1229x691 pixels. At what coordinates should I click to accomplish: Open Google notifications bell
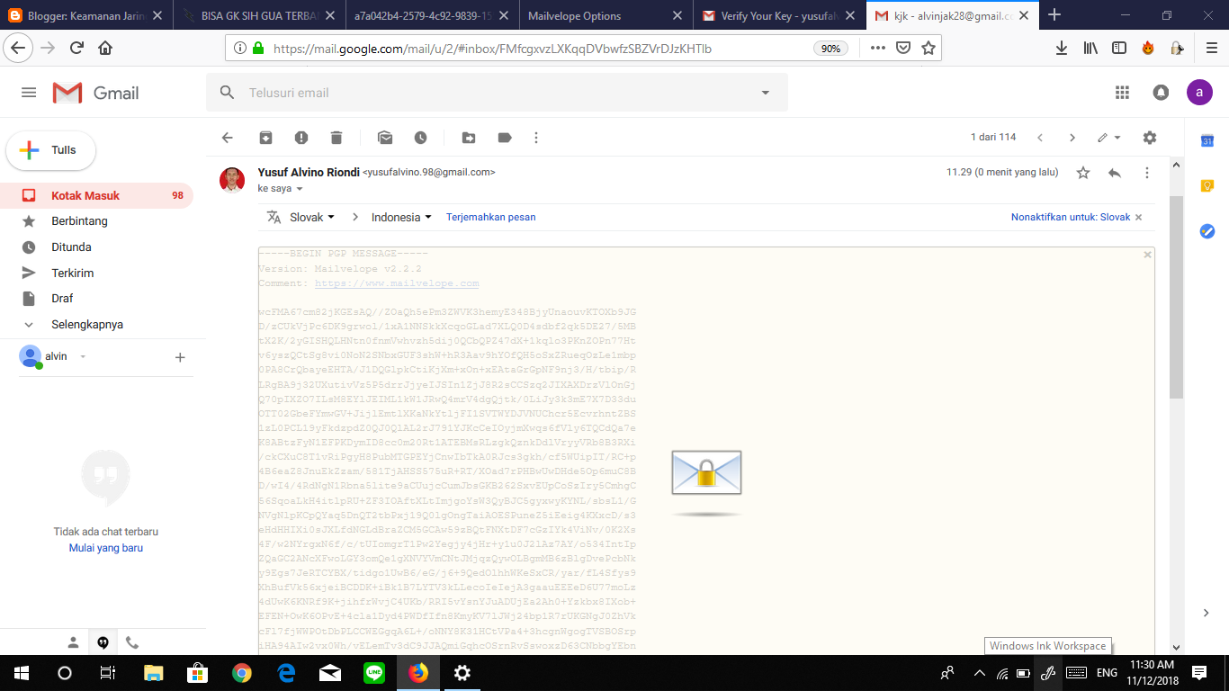[x=1161, y=93]
